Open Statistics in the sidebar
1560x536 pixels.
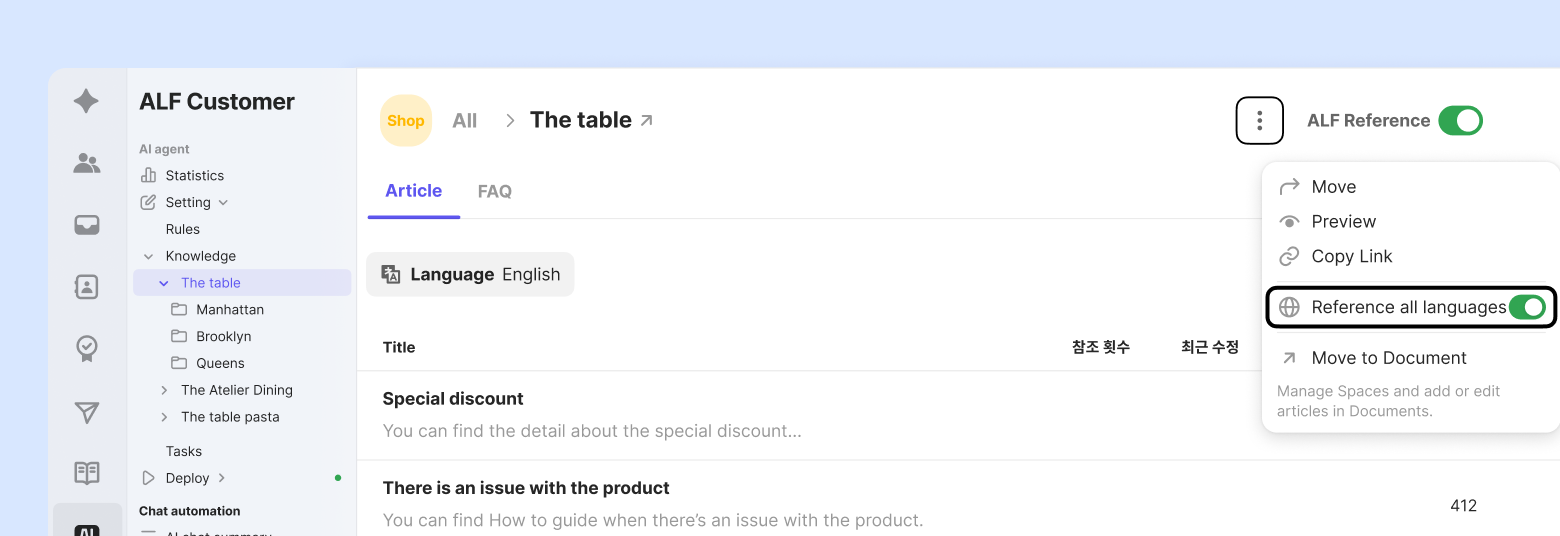[194, 175]
